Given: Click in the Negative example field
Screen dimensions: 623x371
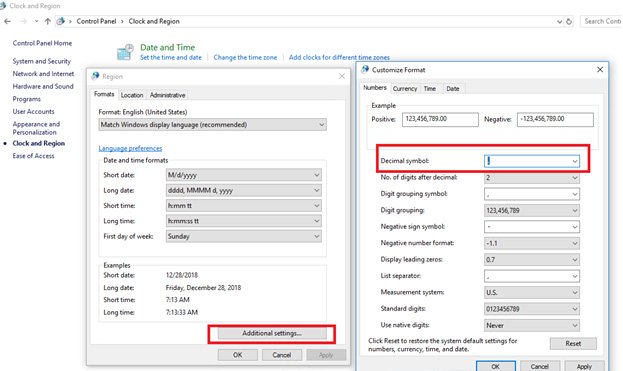Looking at the screenshot, I should coord(555,119).
